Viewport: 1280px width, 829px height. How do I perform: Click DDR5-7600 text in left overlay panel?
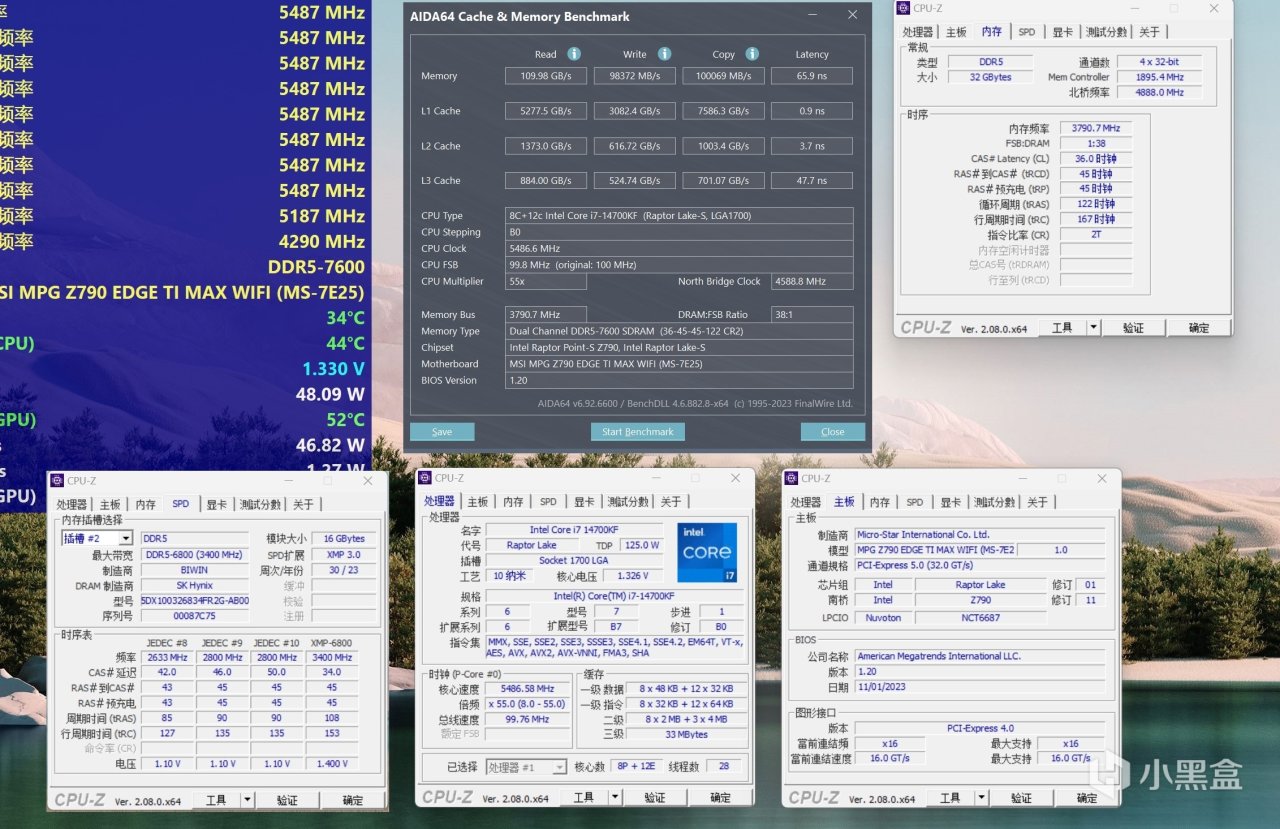(x=316, y=267)
